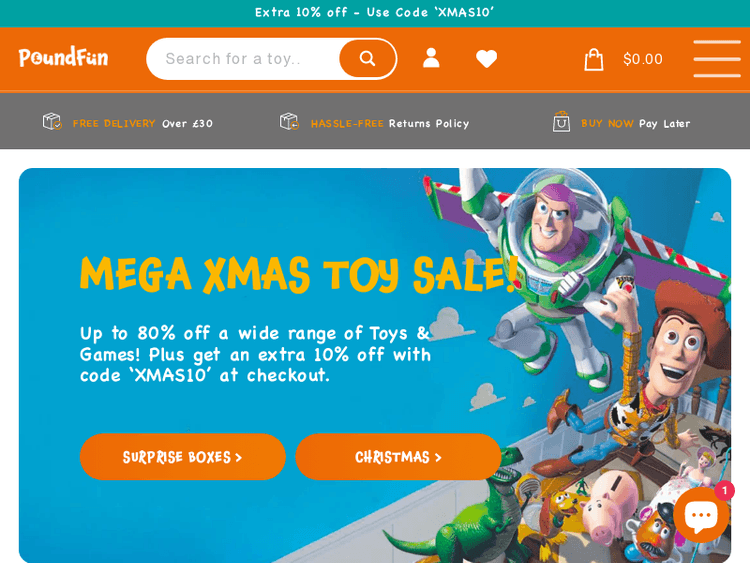This screenshot has width=750, height=563.
Task: Click the PoundFun logo
Action: click(64, 57)
